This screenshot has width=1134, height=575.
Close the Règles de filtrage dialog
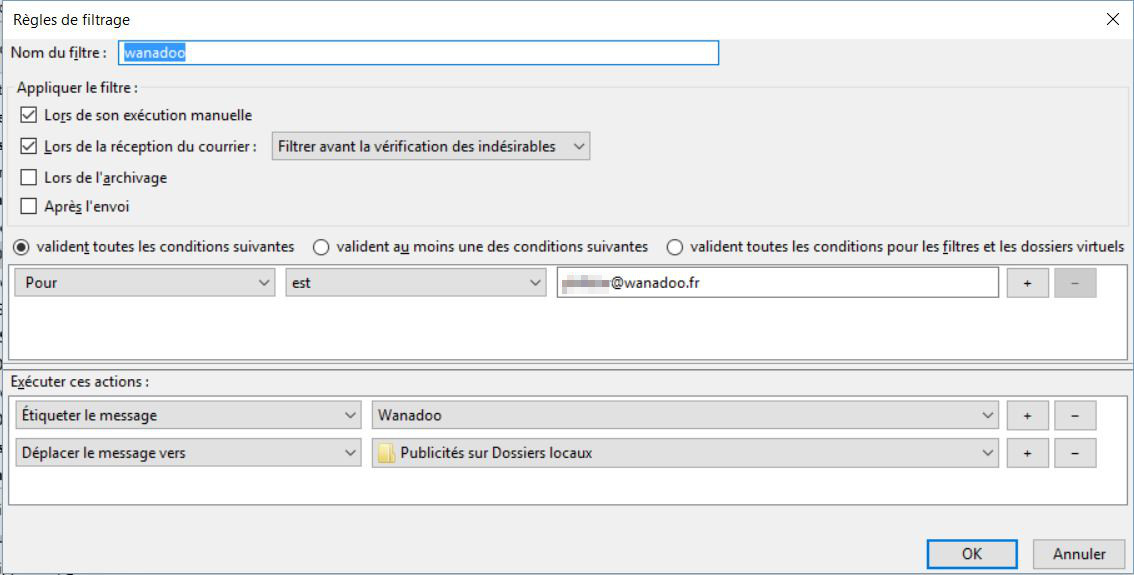[1112, 19]
